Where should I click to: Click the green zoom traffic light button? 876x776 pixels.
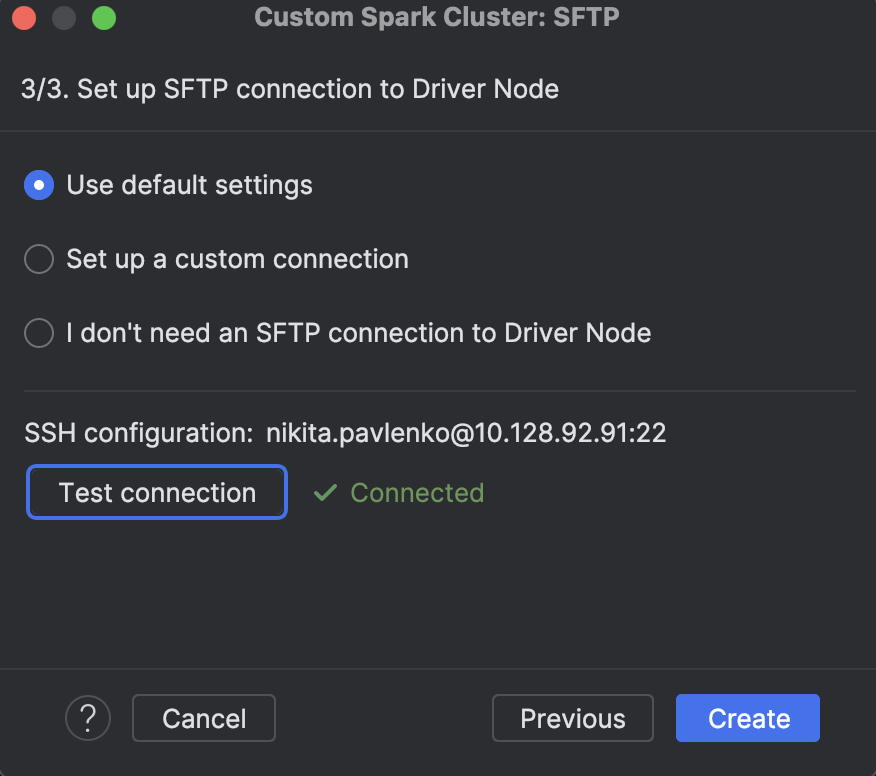pyautogui.click(x=102, y=17)
